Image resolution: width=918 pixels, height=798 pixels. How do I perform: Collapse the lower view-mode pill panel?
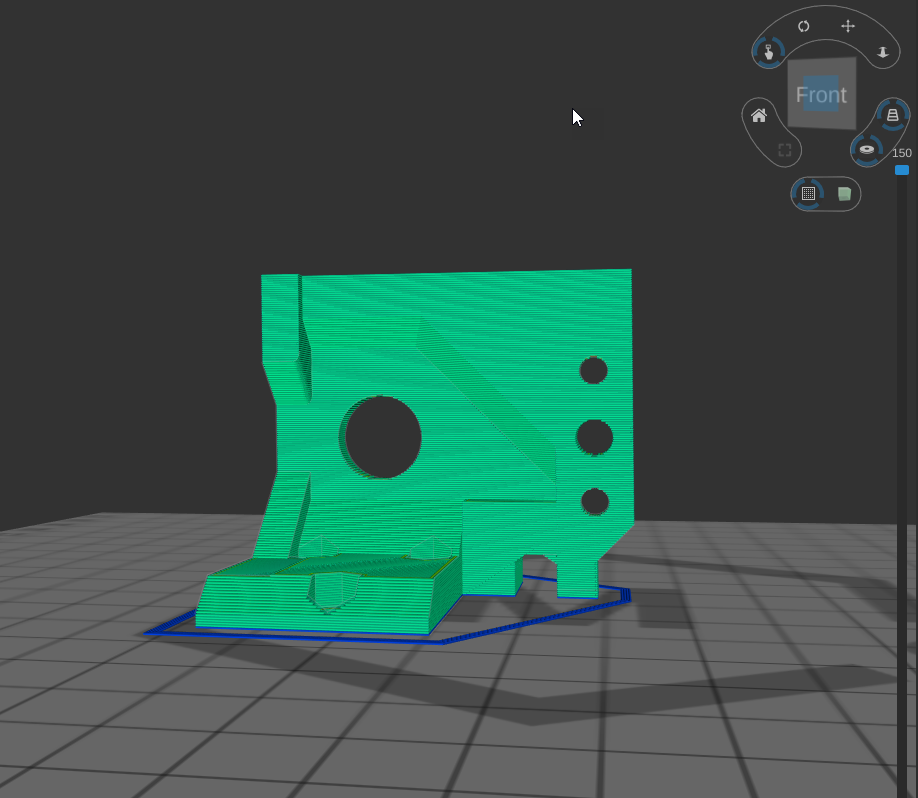(x=826, y=193)
